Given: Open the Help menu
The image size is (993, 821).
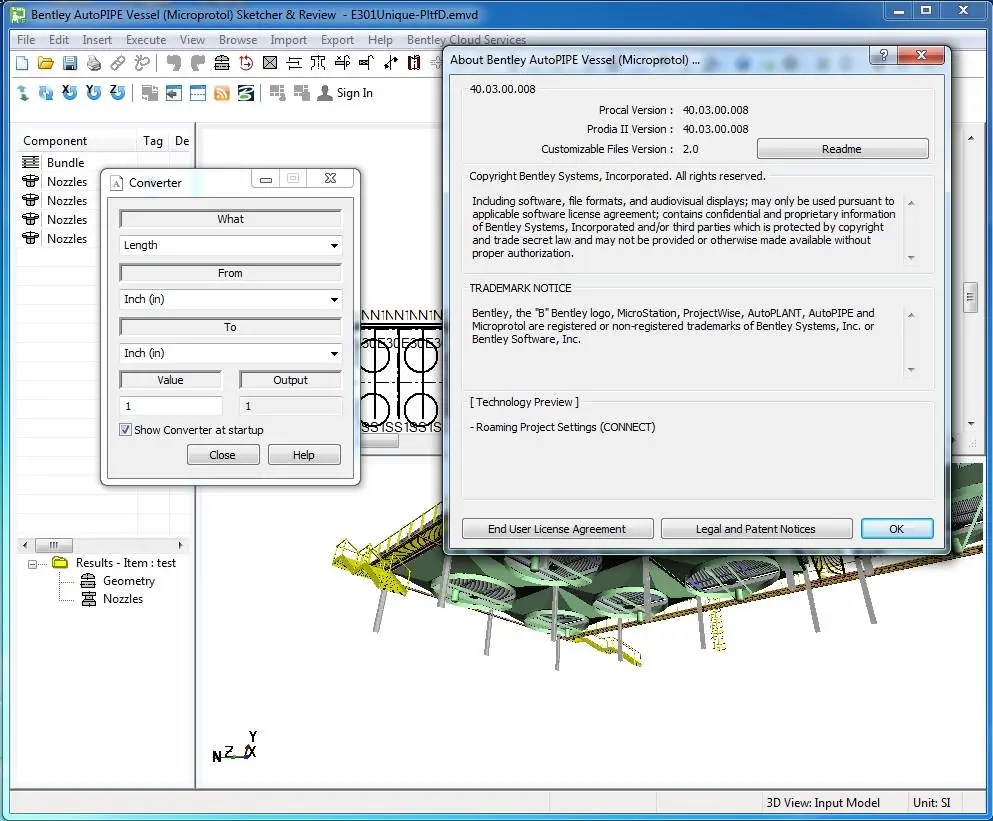Looking at the screenshot, I should coord(380,40).
